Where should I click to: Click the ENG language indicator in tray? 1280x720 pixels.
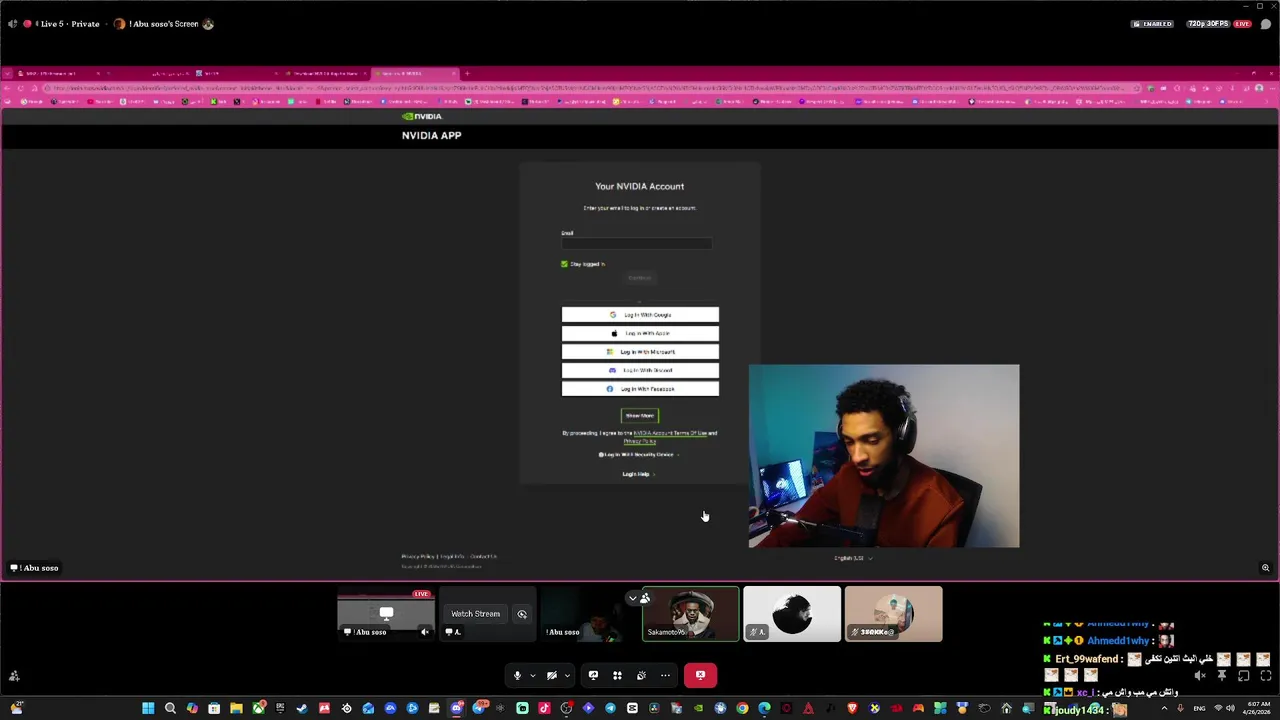1199,708
